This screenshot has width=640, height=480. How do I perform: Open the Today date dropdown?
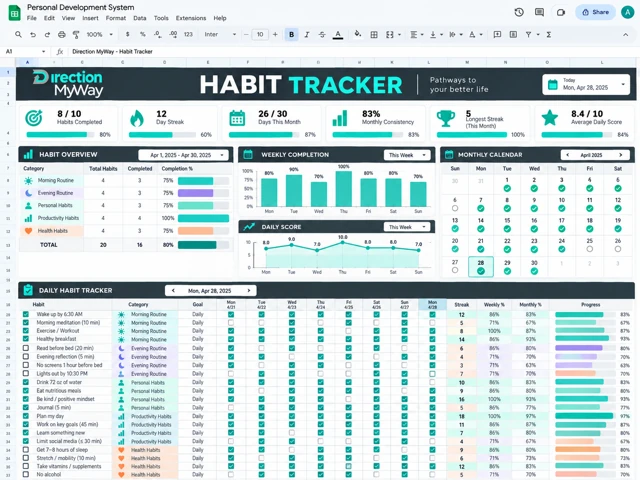point(586,84)
